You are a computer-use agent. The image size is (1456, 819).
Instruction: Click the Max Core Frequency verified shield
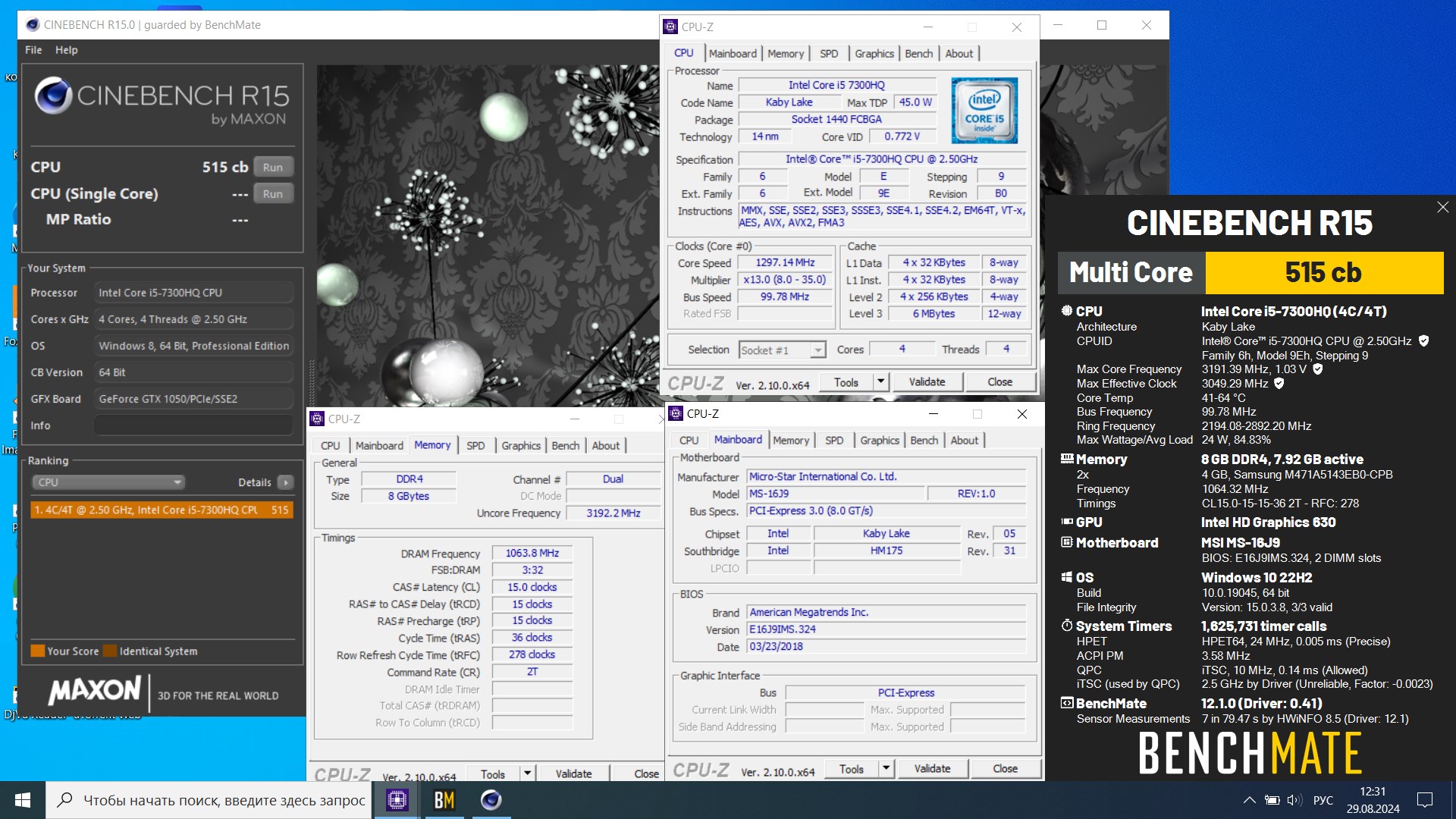point(1318,369)
